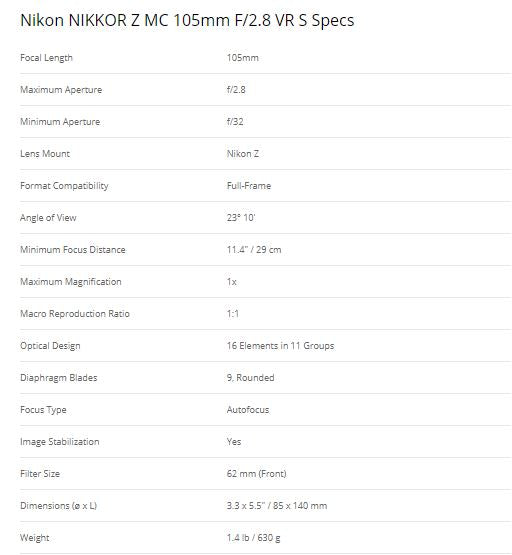Select the Weight 1.4 lb / 630 g value
Image resolution: width=512 pixels, height=555 pixels.
click(x=253, y=538)
